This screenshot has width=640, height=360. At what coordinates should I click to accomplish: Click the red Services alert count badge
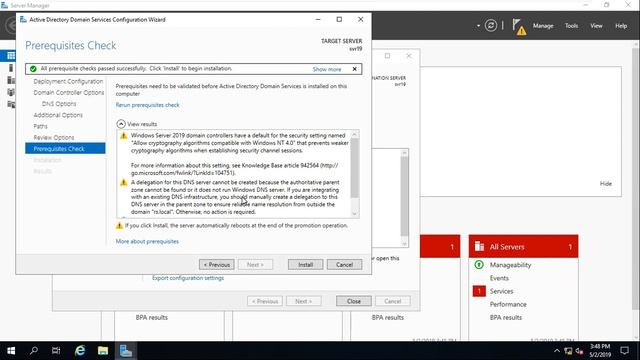[x=479, y=291]
